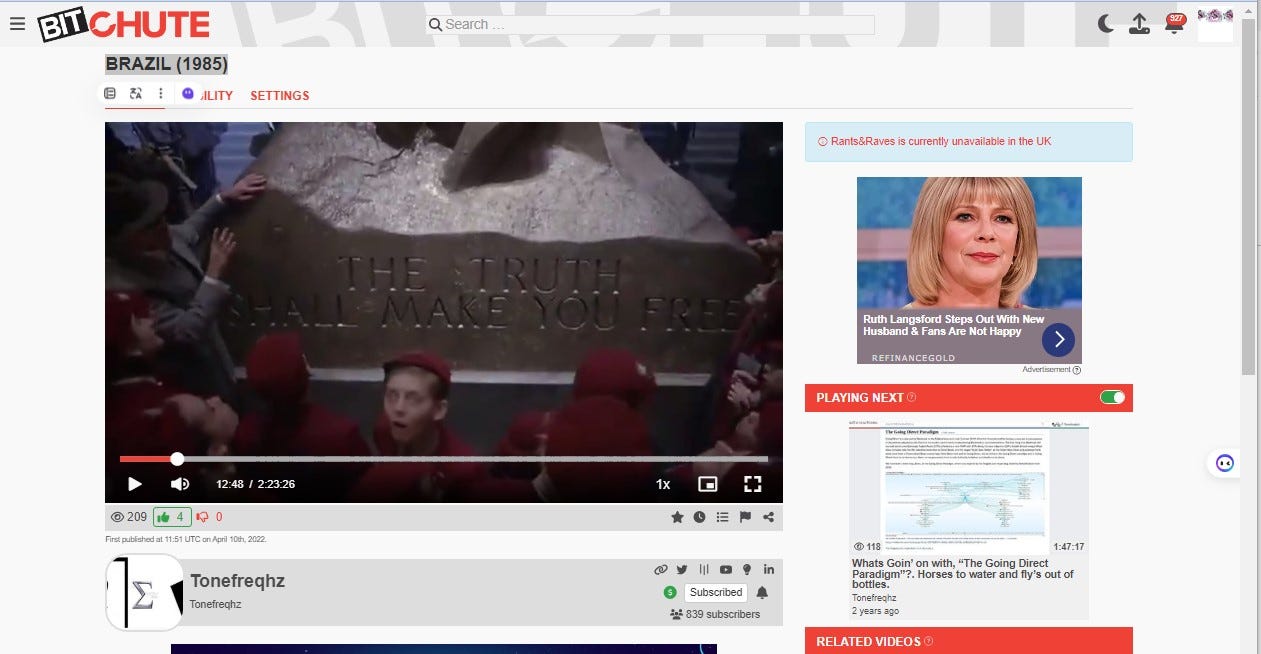Click the eye view count icon
1261x654 pixels.
coord(117,517)
